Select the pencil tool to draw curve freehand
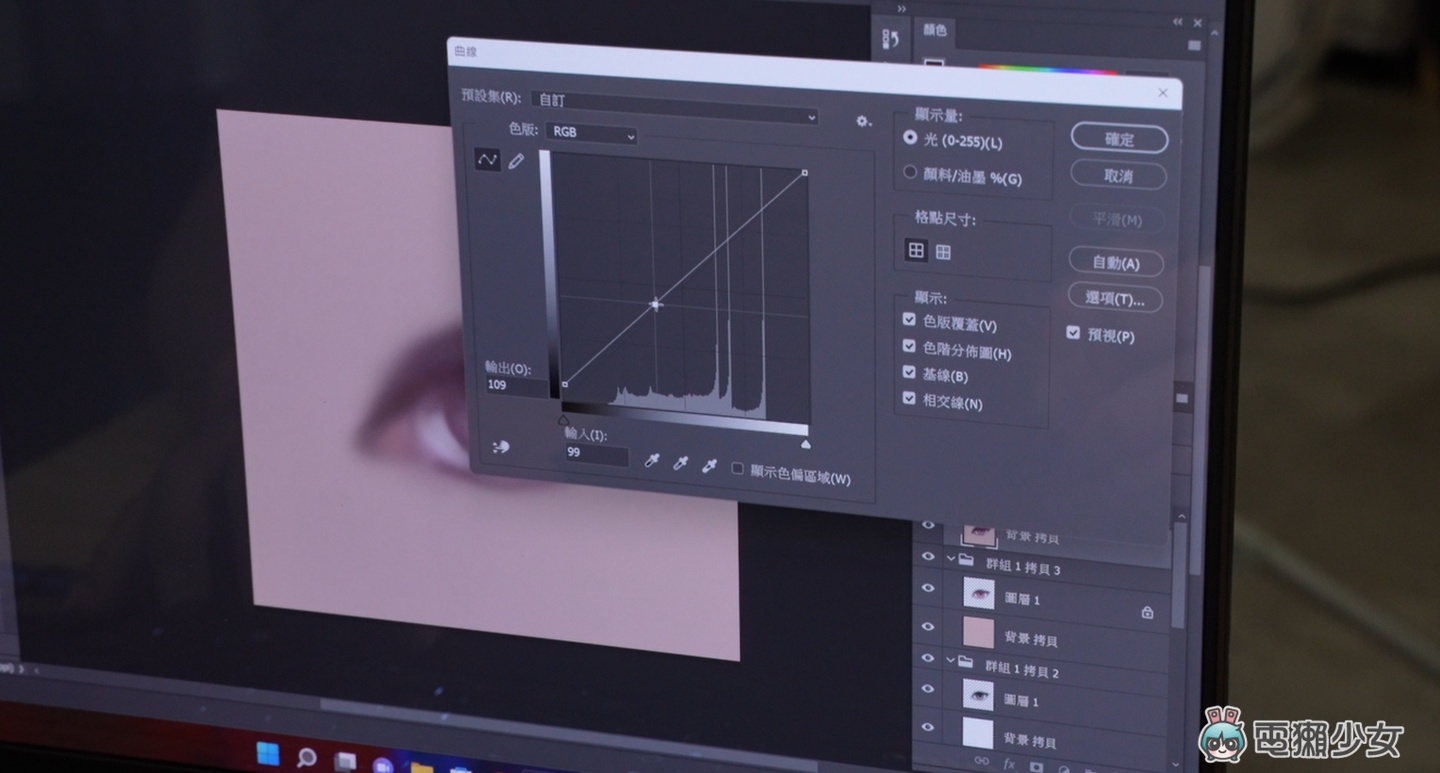 coord(517,159)
